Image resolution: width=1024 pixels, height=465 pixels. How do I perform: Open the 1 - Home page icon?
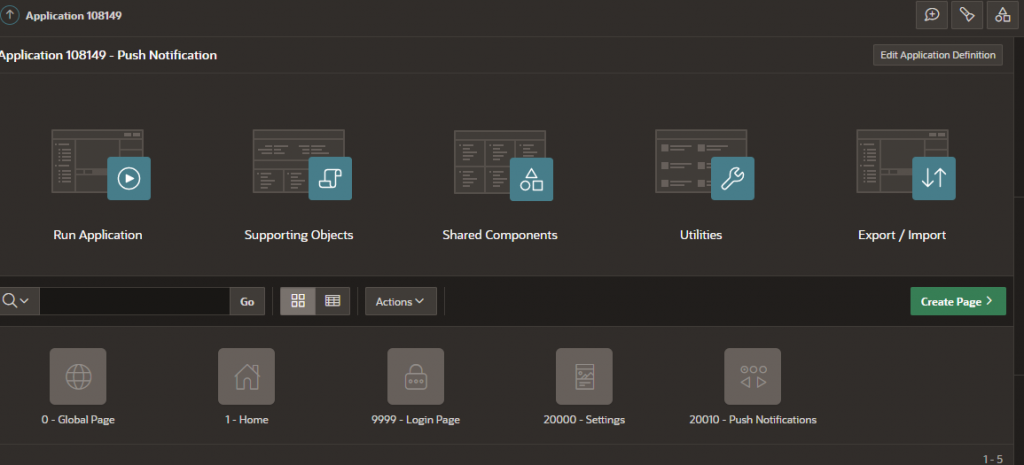pos(246,377)
